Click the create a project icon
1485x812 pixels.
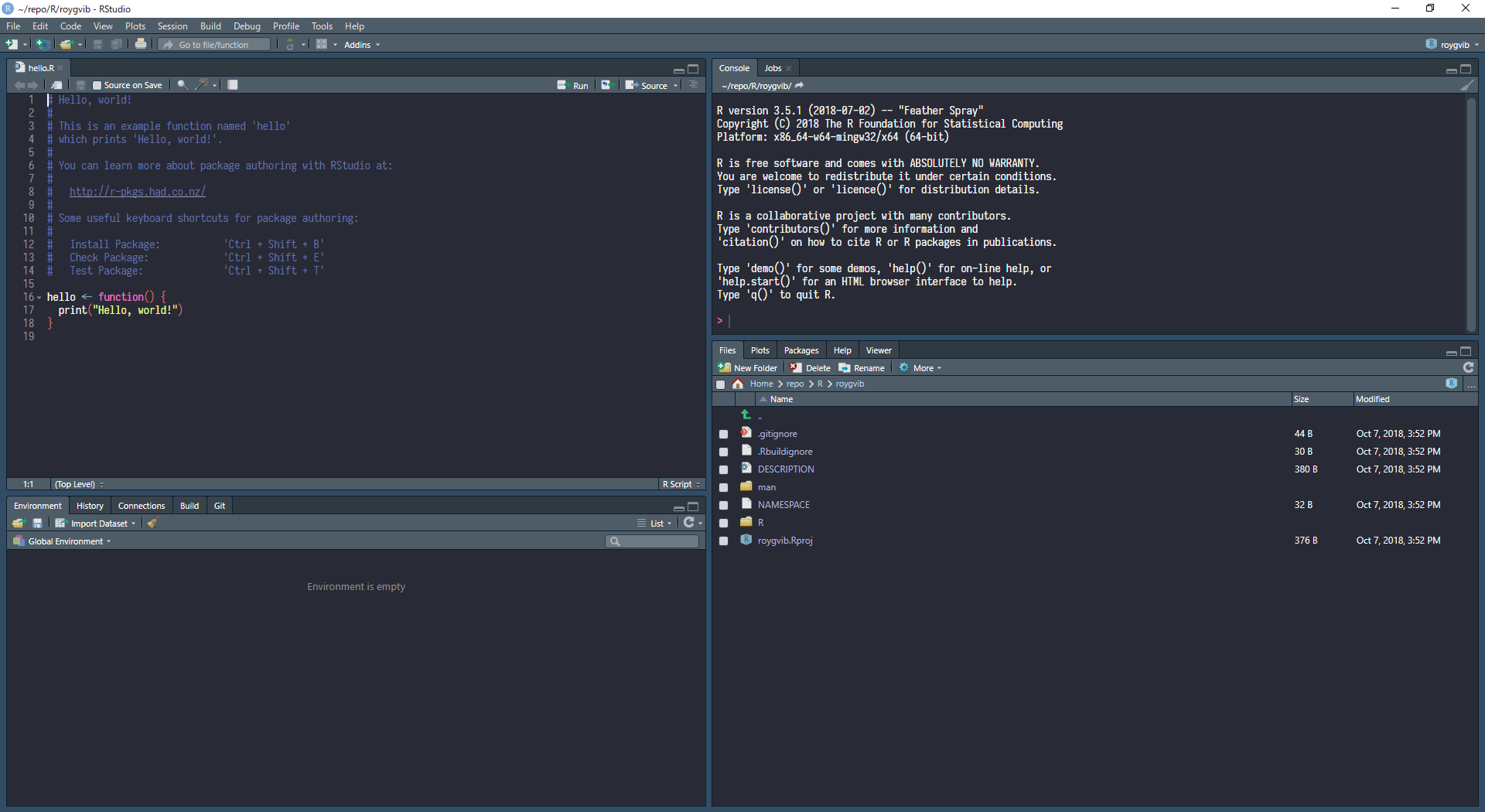click(43, 44)
